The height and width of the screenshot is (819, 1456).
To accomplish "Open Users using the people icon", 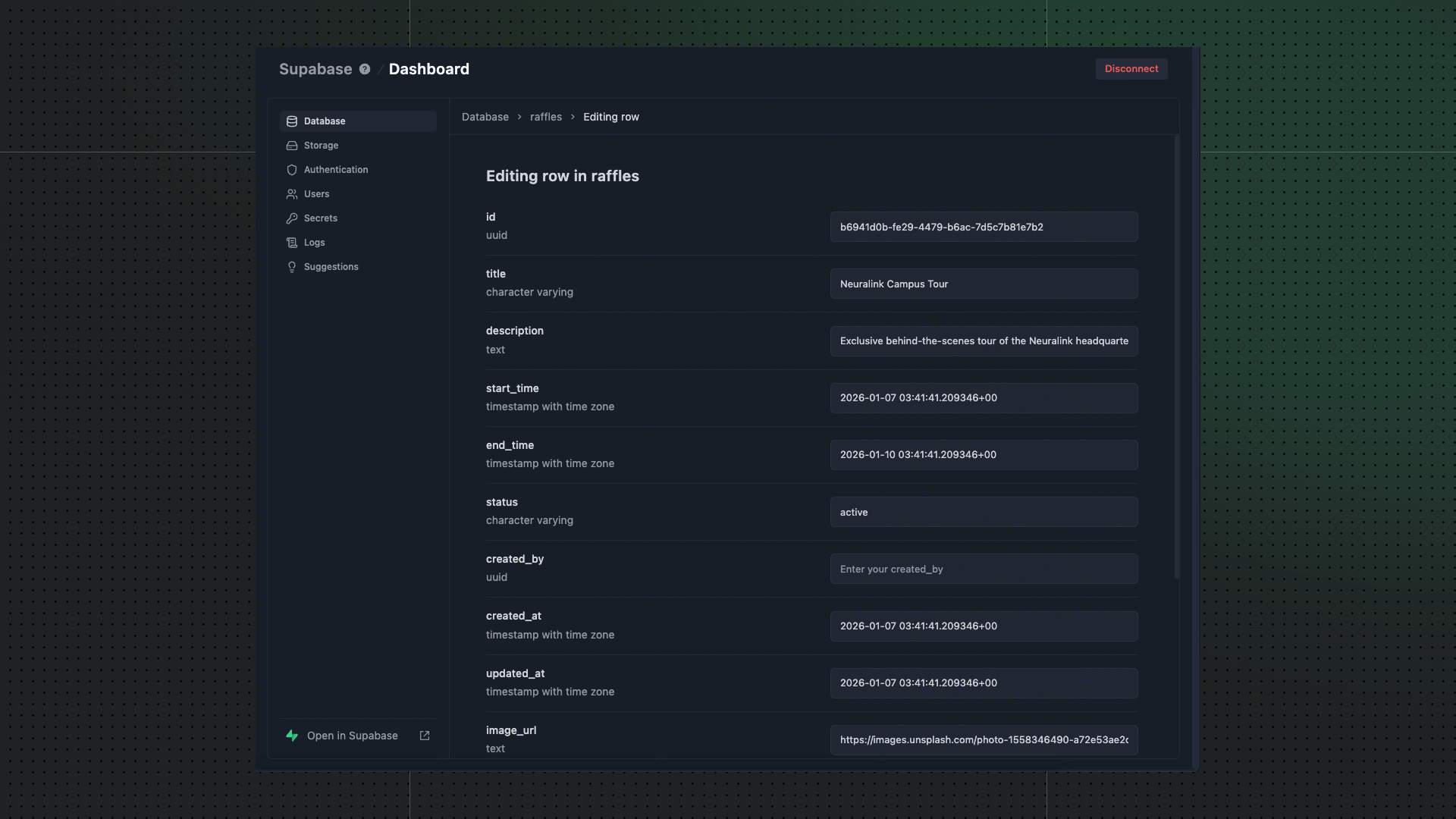I will (x=293, y=193).
